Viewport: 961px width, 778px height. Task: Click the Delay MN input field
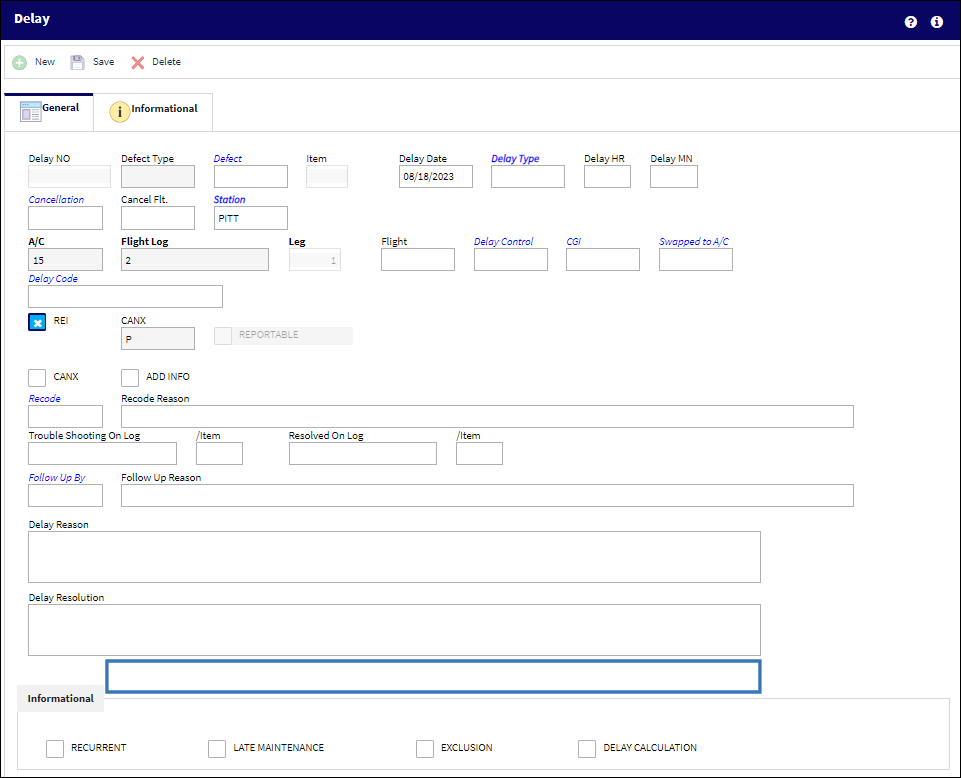(x=674, y=177)
